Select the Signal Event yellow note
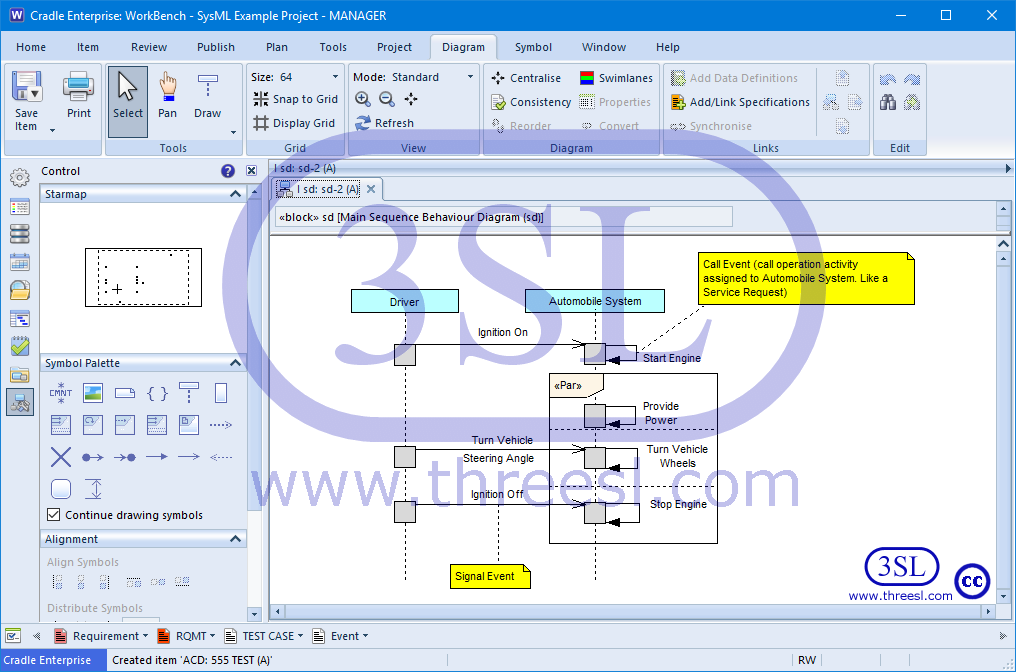This screenshot has height=672, width=1016. (491, 576)
